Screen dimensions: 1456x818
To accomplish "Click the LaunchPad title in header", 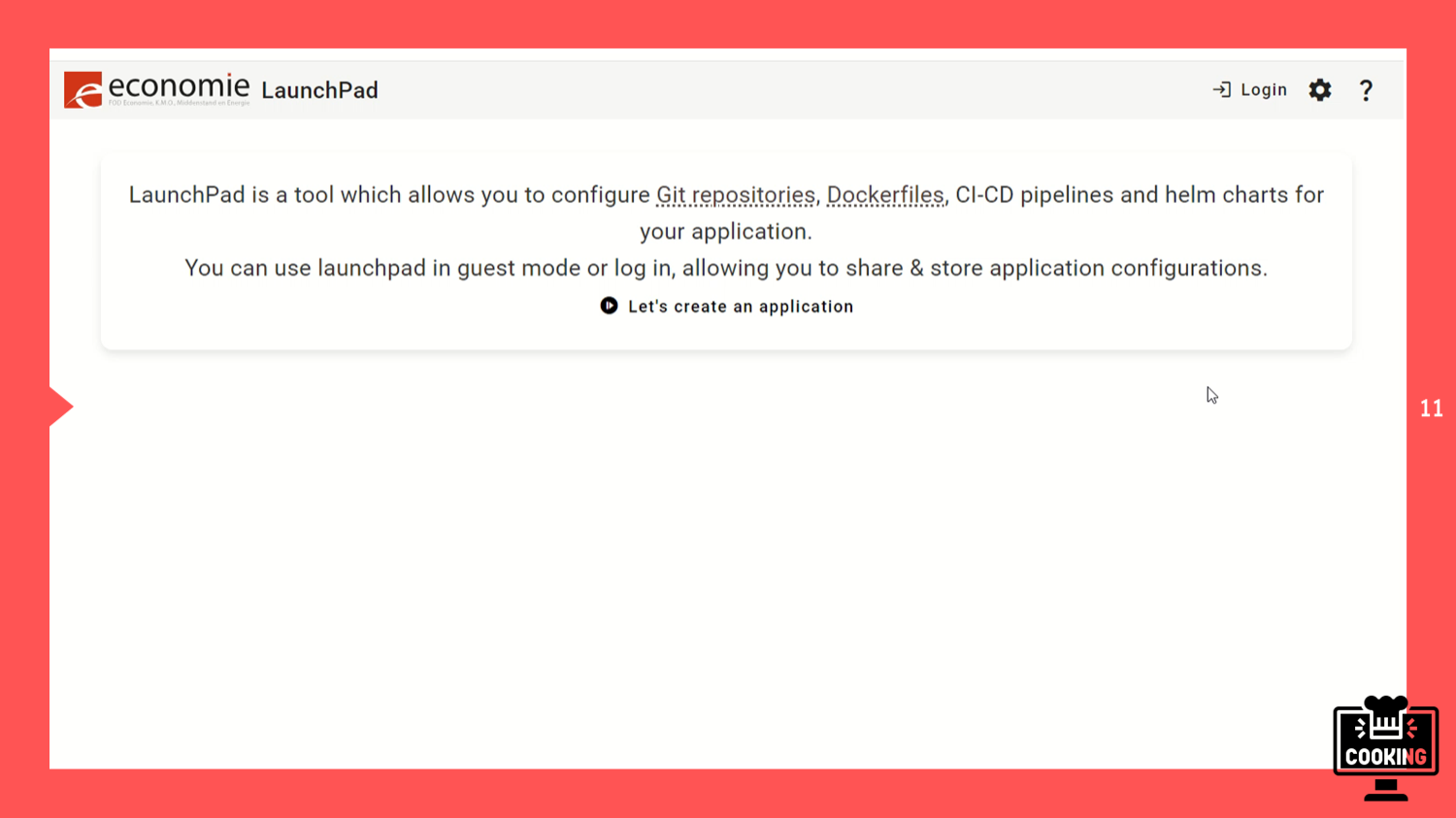I will point(319,90).
